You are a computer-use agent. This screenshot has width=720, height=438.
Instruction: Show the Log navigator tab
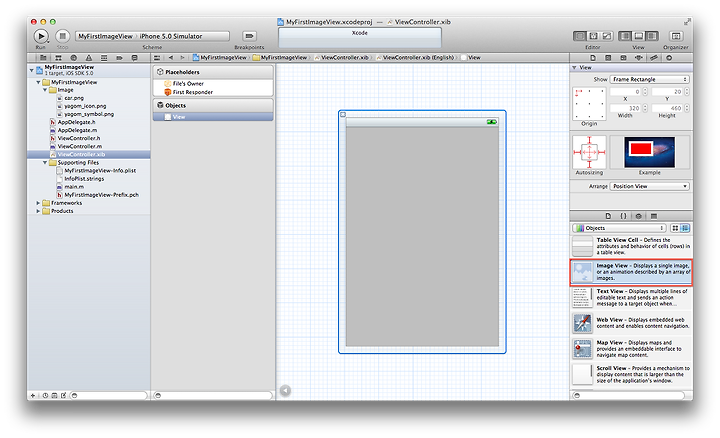point(135,58)
